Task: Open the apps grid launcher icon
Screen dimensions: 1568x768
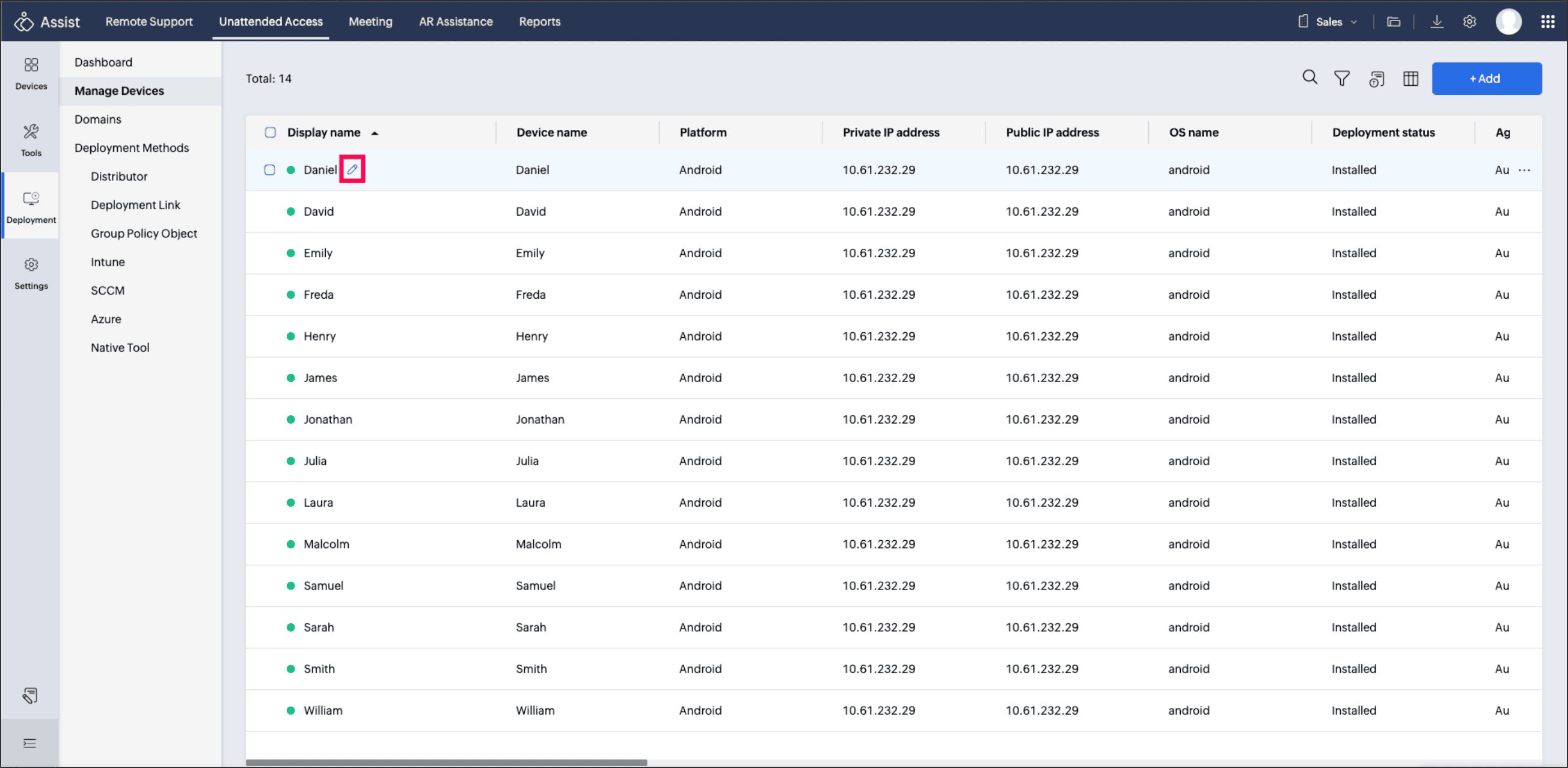Action: (x=1548, y=22)
